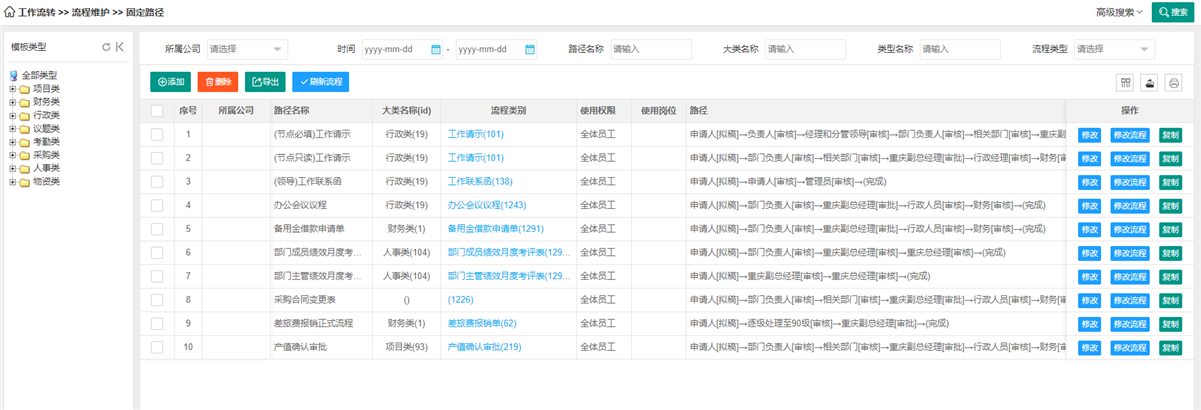Expand the 议题类 tree node

[x=12, y=128]
